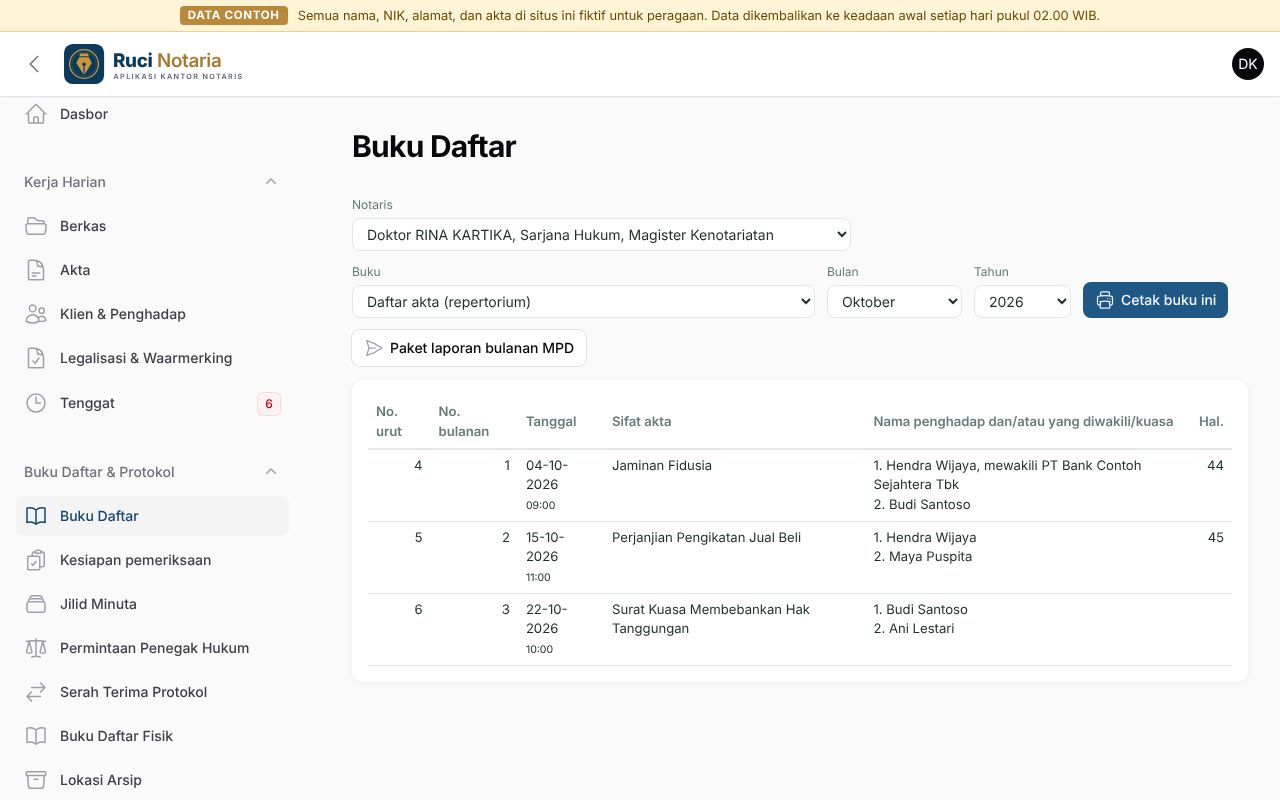Click the Kesiapan pemeriksaan clipboard icon
The height and width of the screenshot is (800, 1280).
pos(36,560)
